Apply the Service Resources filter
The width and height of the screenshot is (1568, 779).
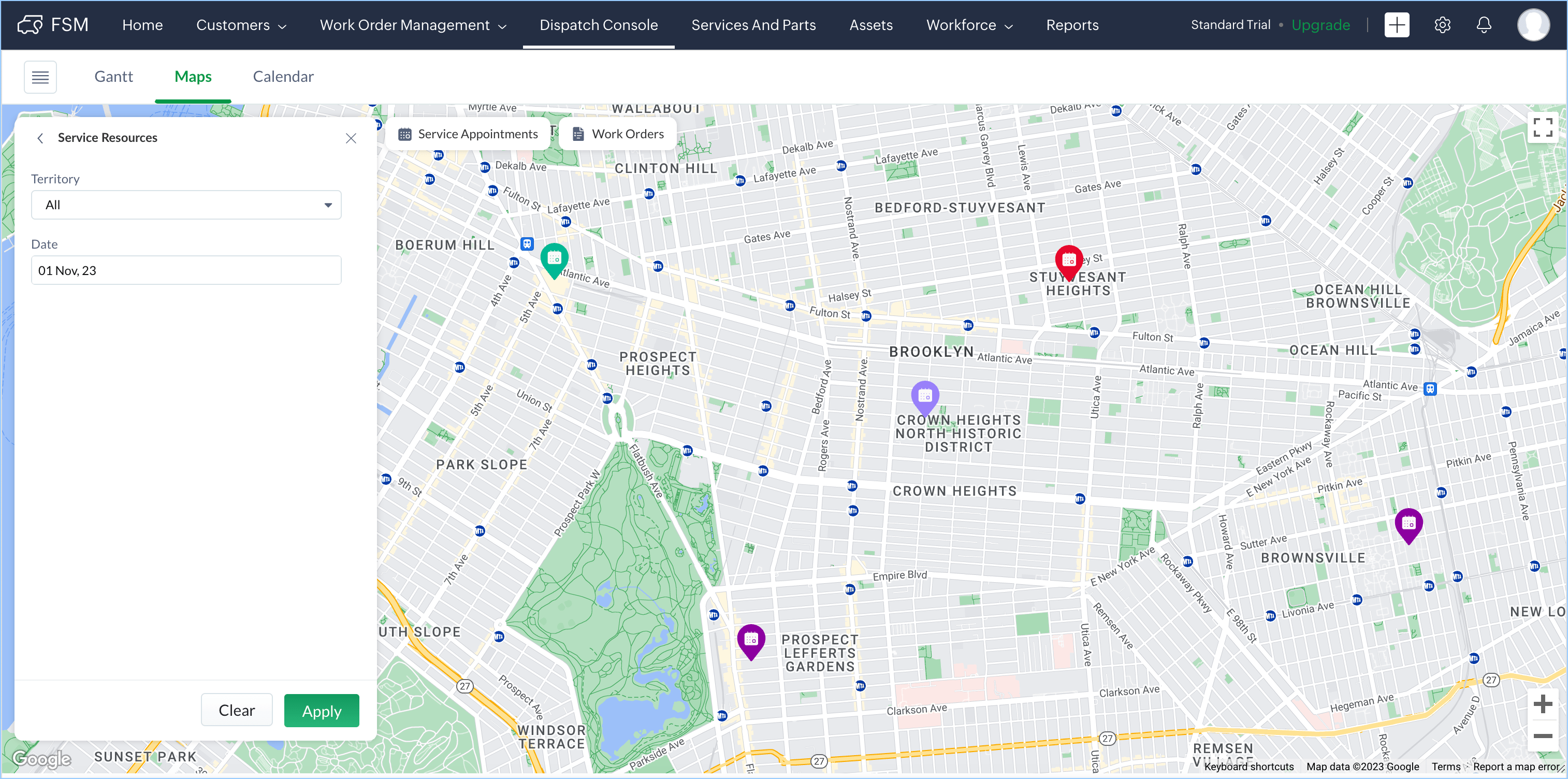[322, 711]
